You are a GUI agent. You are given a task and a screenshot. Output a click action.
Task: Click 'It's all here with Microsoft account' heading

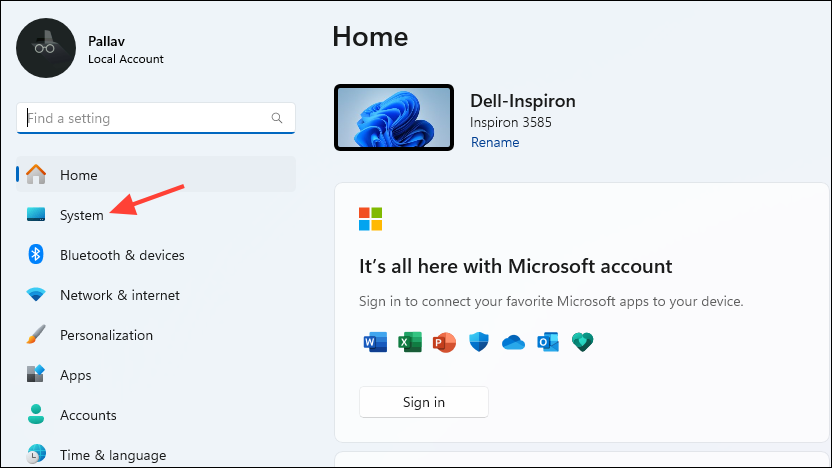coord(515,266)
